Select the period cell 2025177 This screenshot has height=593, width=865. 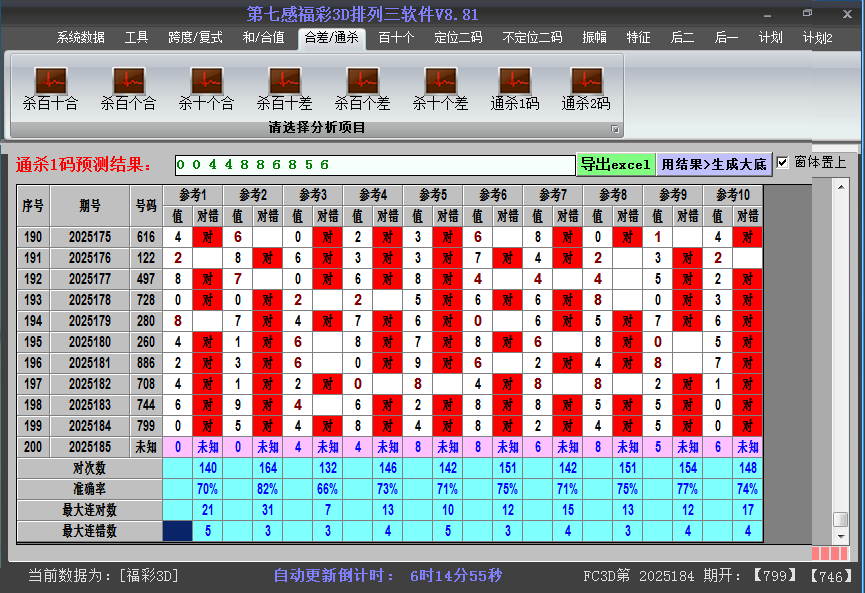point(90,279)
